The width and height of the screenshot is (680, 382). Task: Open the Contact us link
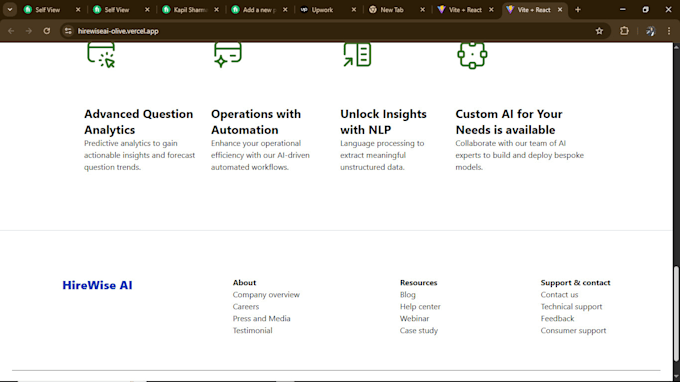559,294
